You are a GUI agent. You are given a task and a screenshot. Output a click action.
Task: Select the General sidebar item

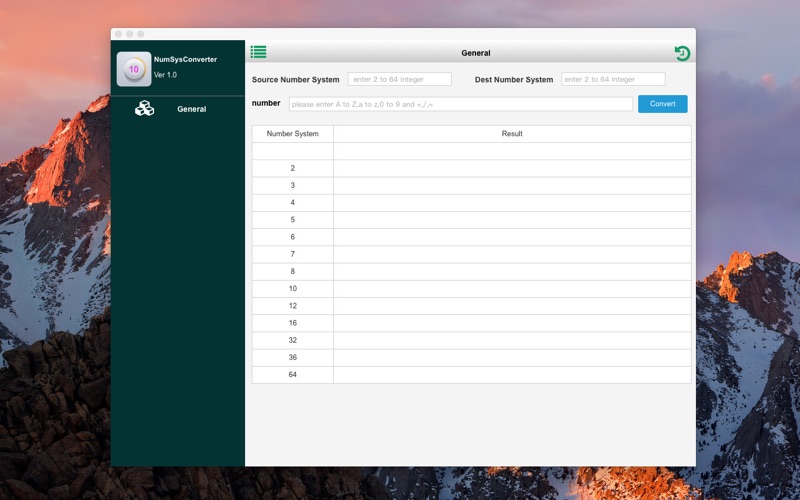tap(178, 109)
